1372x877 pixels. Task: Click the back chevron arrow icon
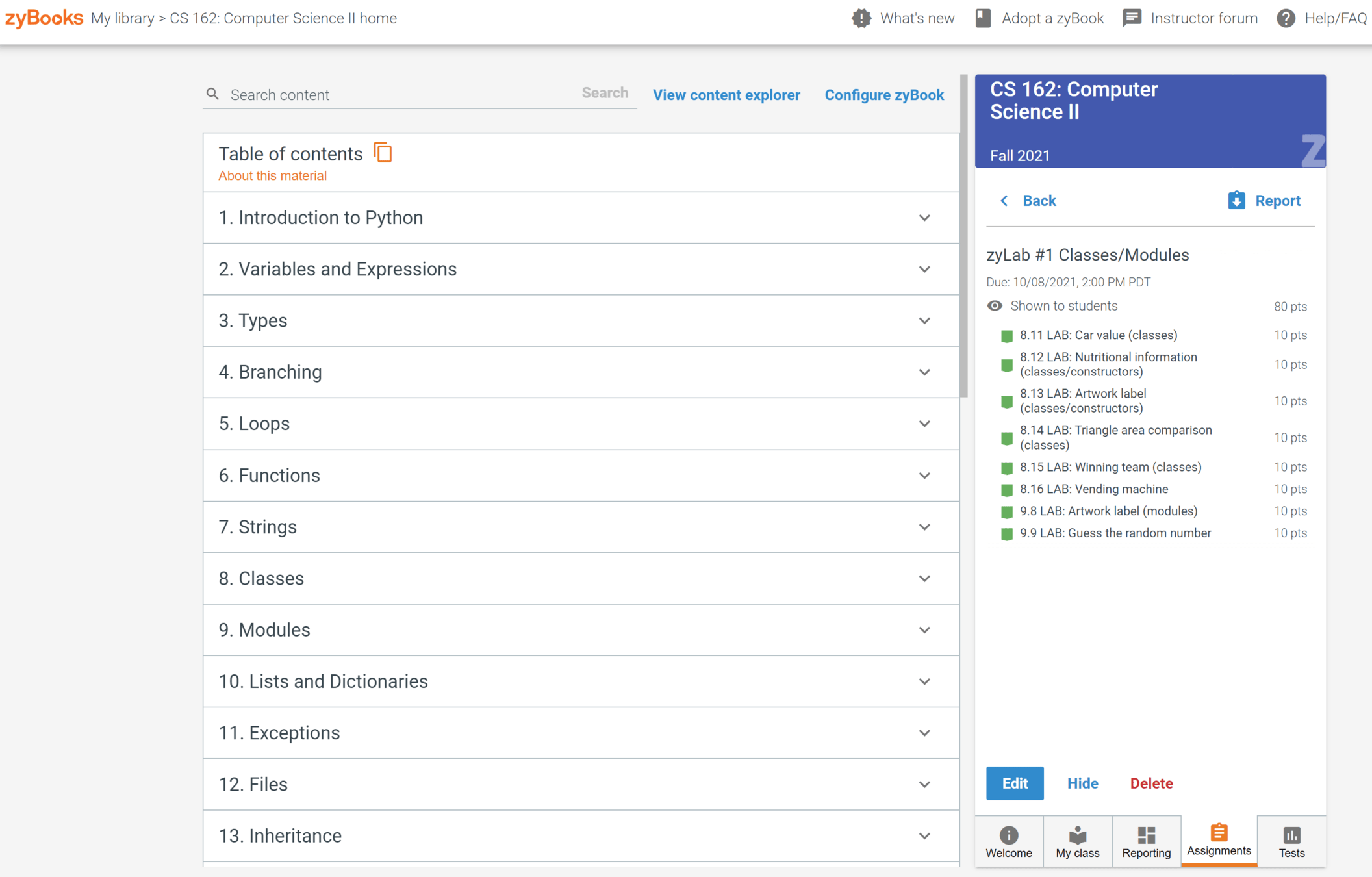[1004, 201]
